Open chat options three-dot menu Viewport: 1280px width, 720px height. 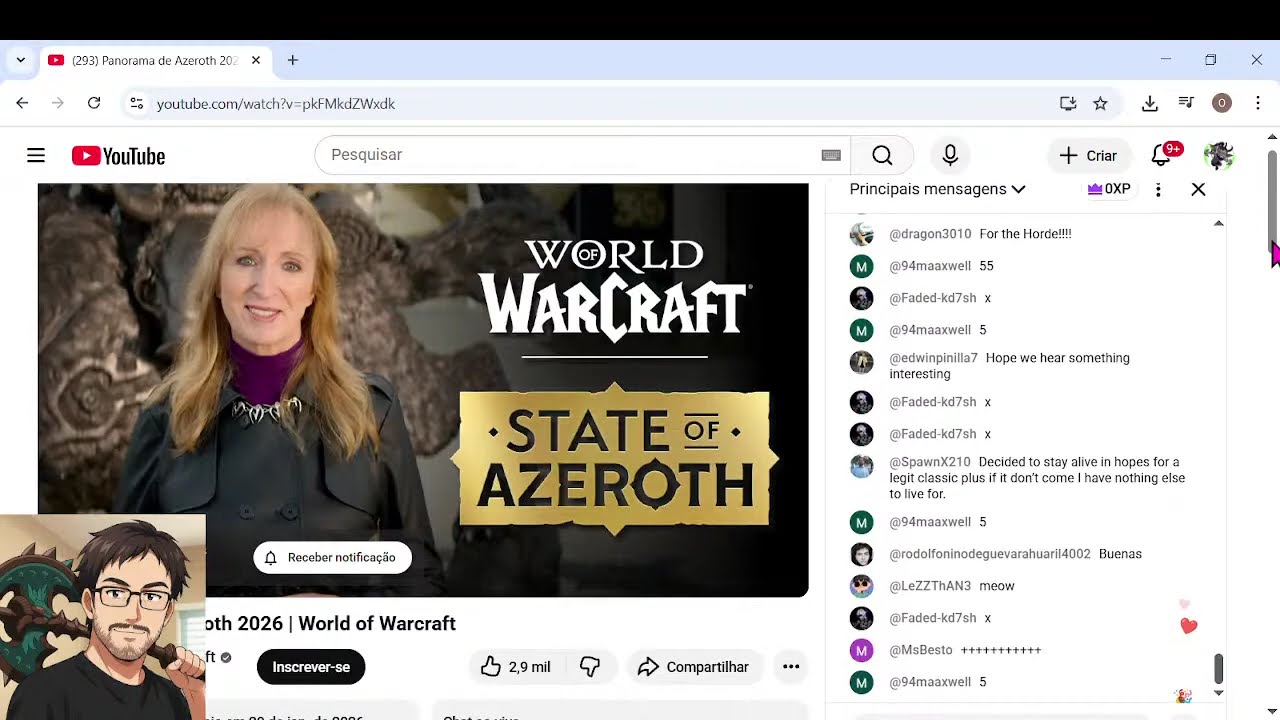[x=1158, y=189]
